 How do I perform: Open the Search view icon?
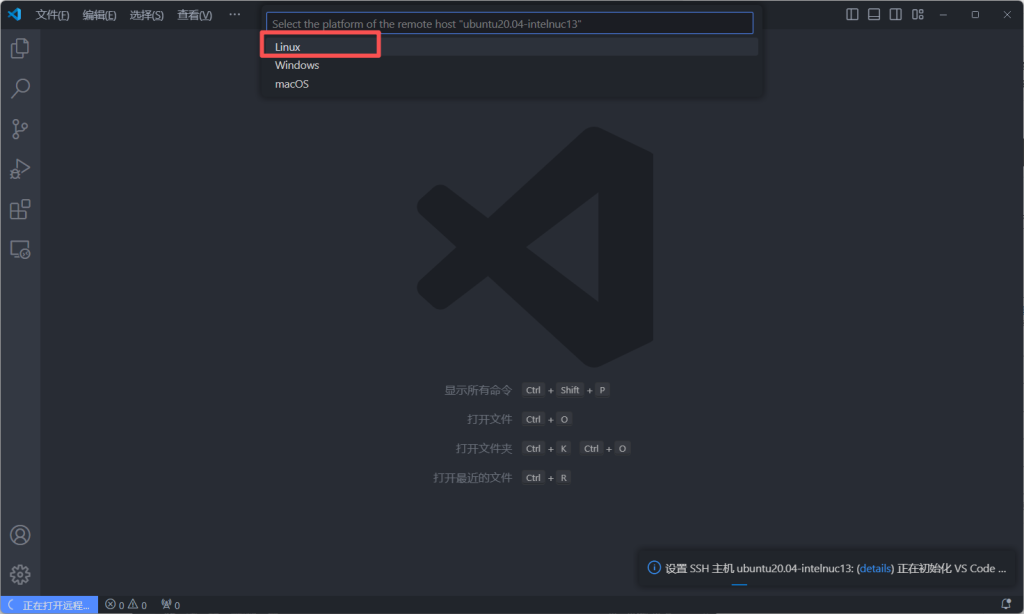20,89
